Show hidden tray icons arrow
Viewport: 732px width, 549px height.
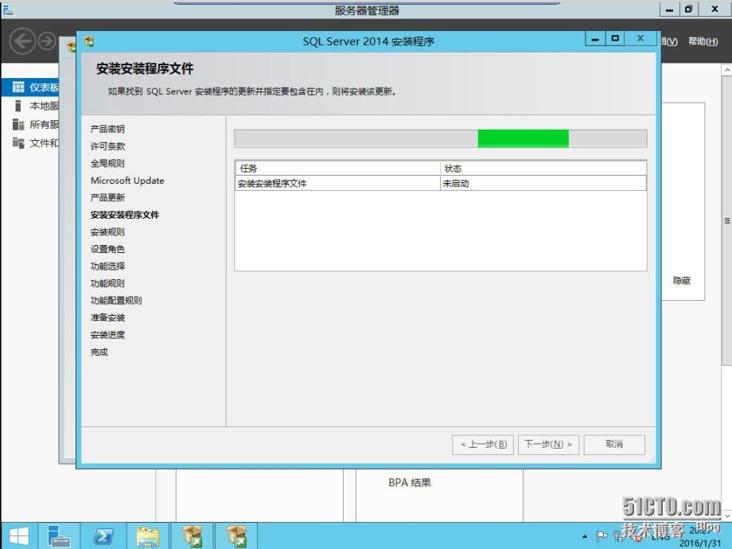tap(584, 536)
